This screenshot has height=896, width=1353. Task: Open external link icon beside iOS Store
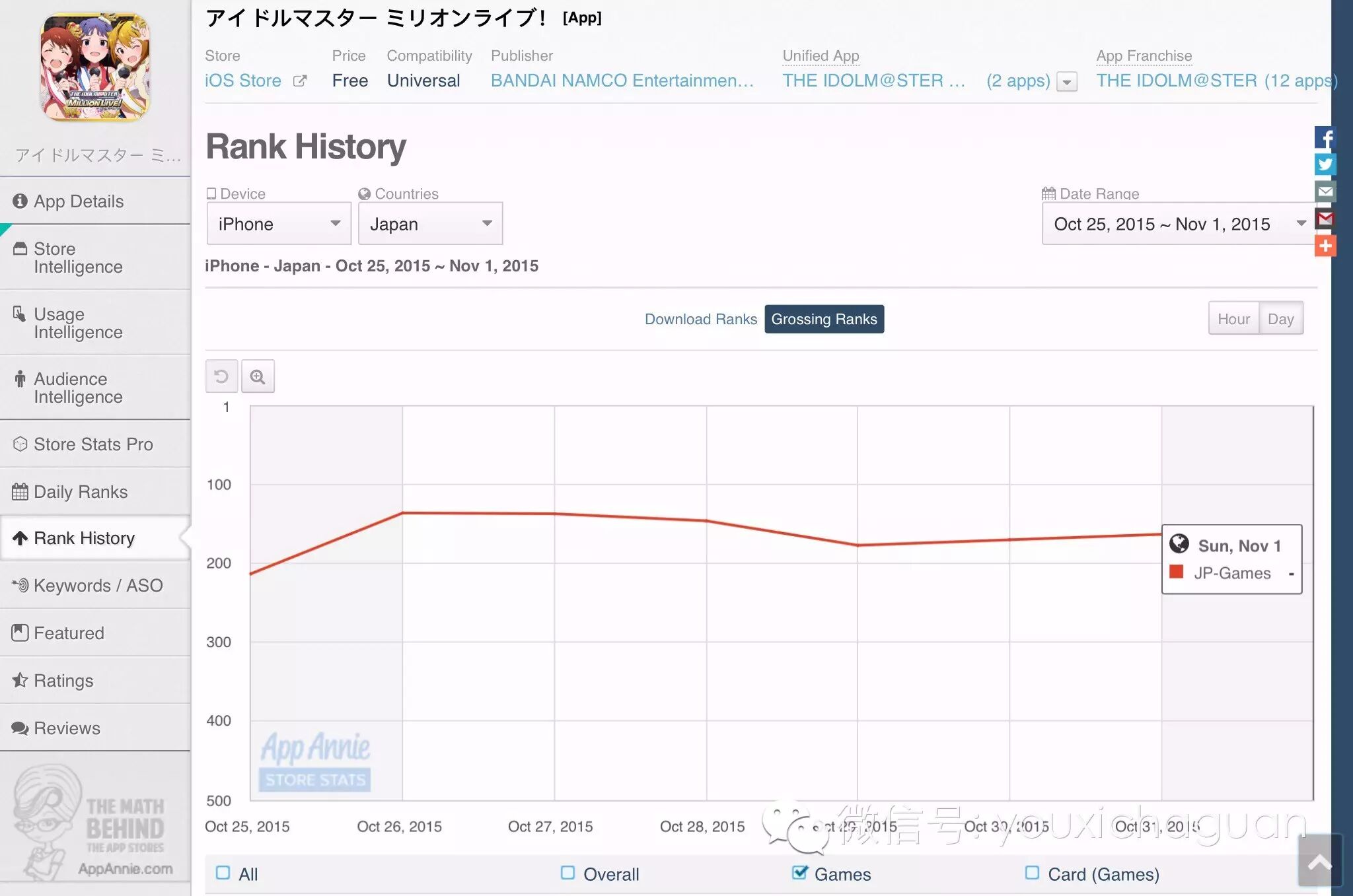click(300, 81)
